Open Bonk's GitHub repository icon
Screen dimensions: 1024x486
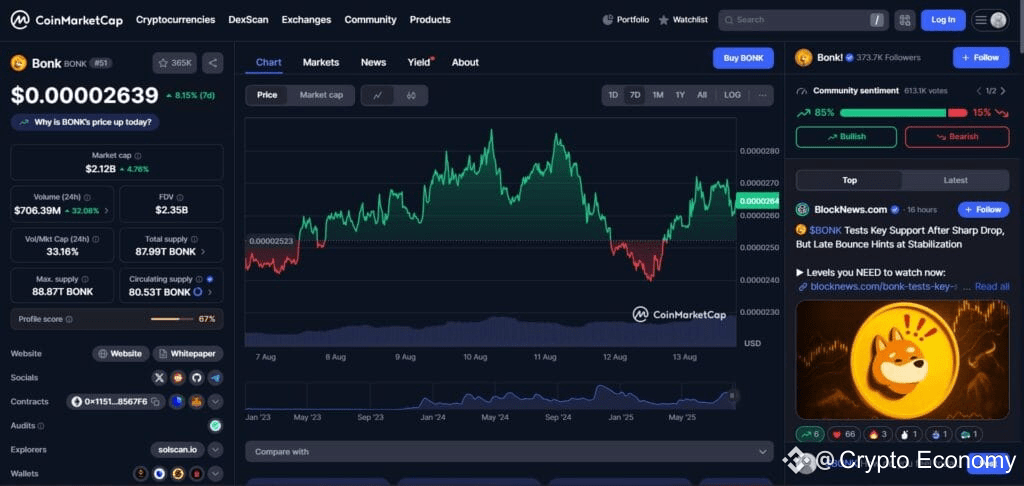pyautogui.click(x=196, y=378)
